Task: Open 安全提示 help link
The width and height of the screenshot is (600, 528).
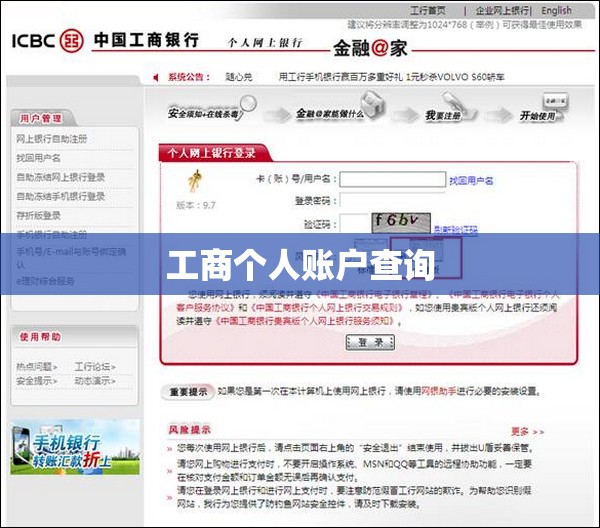Action: (37, 381)
